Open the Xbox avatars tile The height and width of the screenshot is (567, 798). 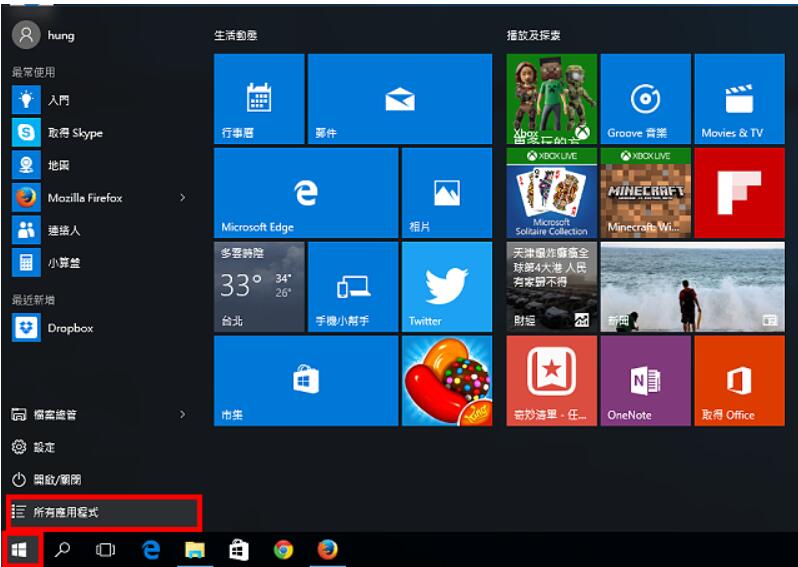[x=552, y=99]
